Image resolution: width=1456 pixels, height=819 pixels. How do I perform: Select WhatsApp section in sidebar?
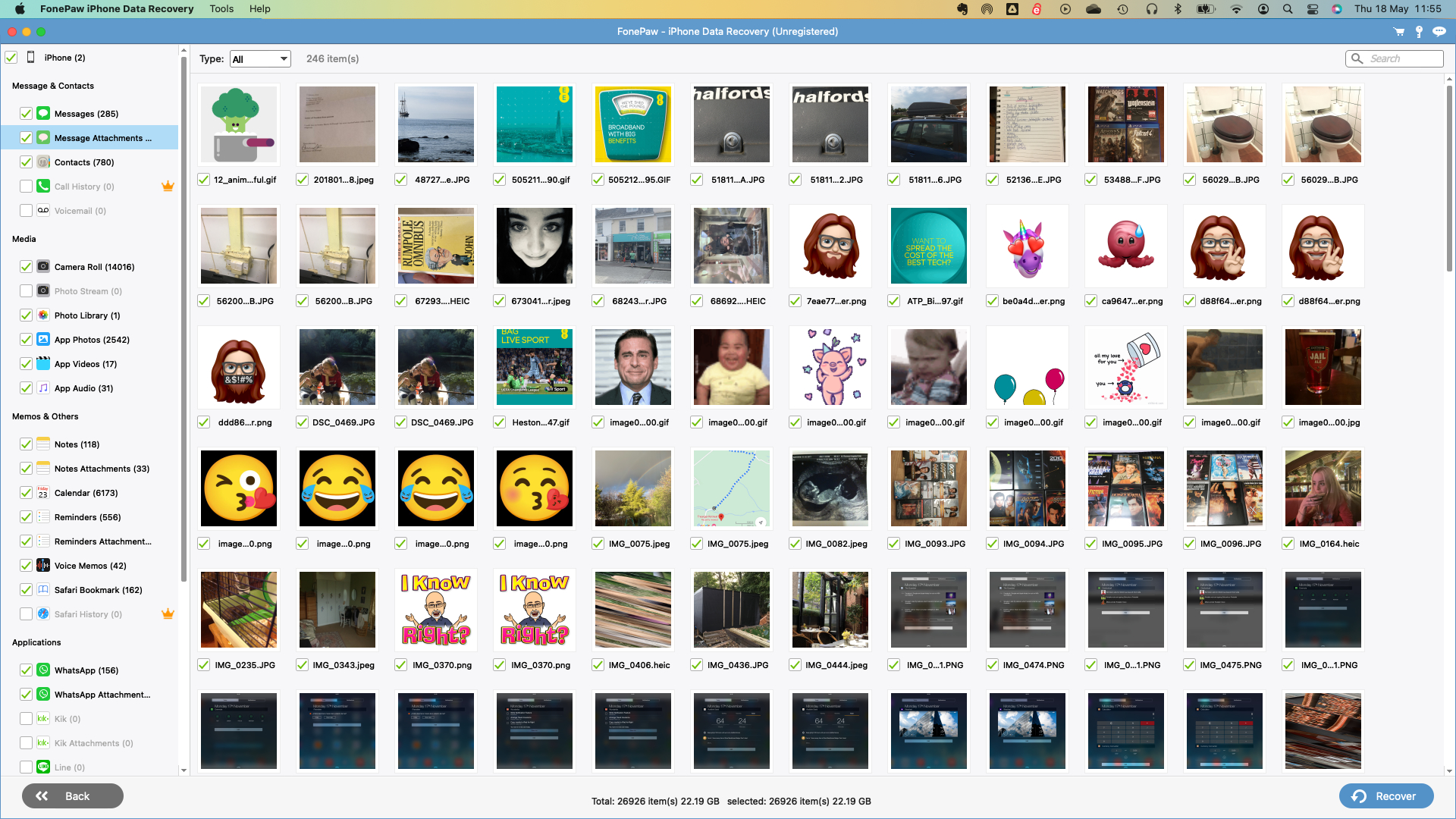pos(86,670)
